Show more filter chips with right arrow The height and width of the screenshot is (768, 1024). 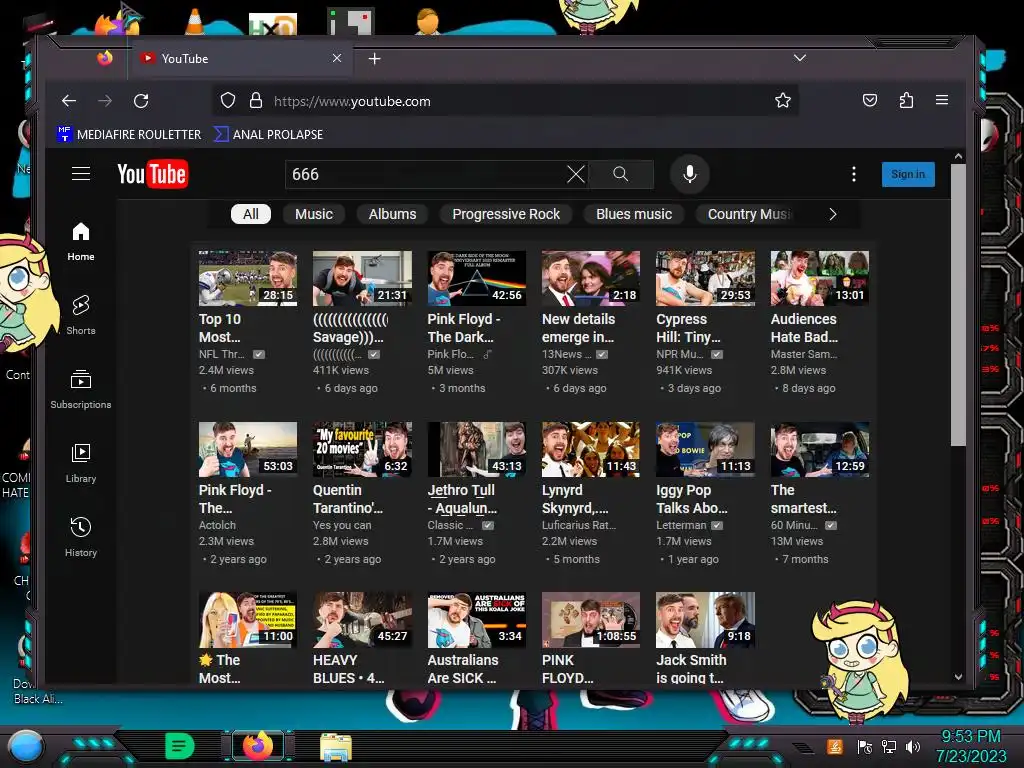pos(833,214)
